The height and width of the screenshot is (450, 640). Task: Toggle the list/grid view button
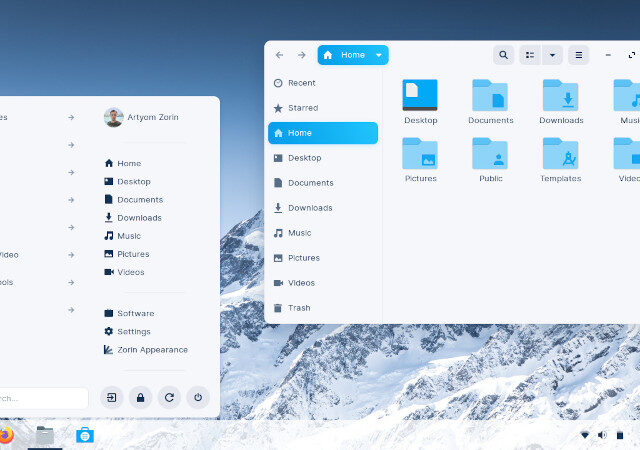(530, 55)
